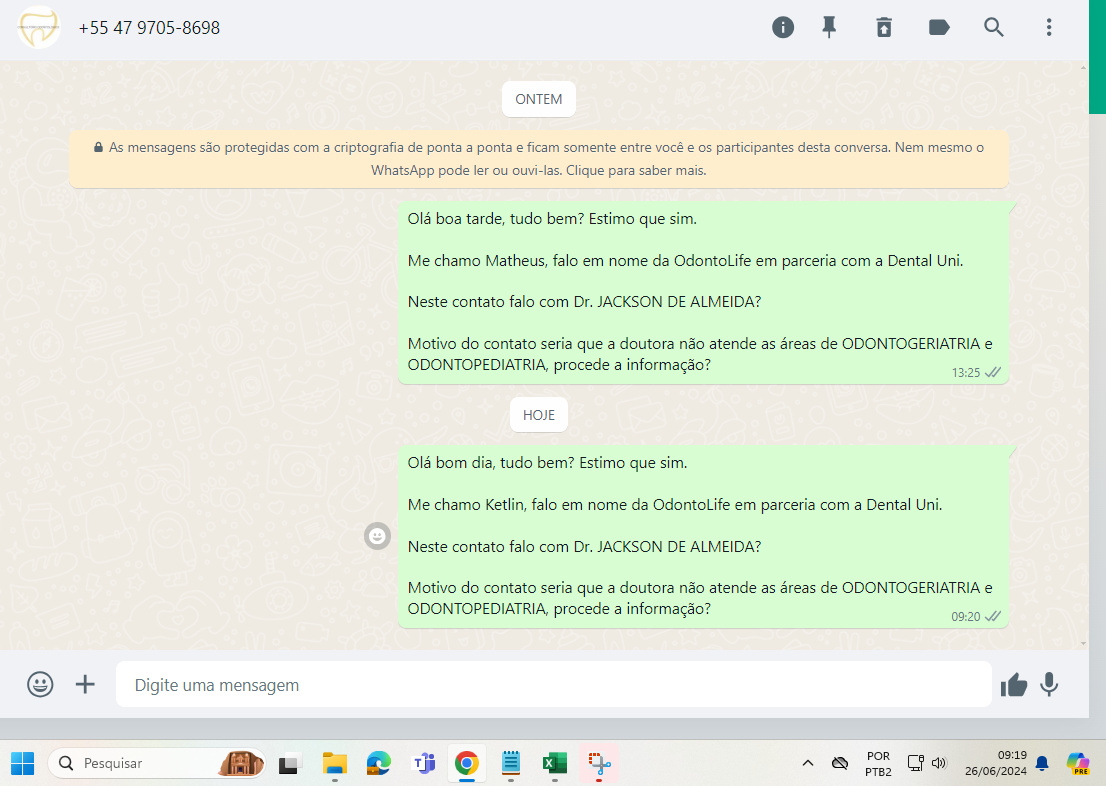Image resolution: width=1106 pixels, height=786 pixels.
Task: Open volume control in the tray
Action: click(x=939, y=763)
